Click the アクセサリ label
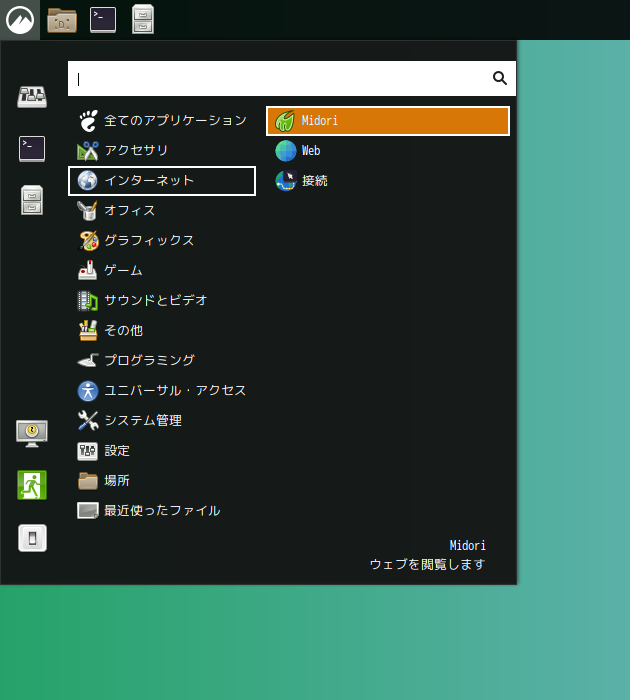This screenshot has width=630, height=700. coord(136,150)
